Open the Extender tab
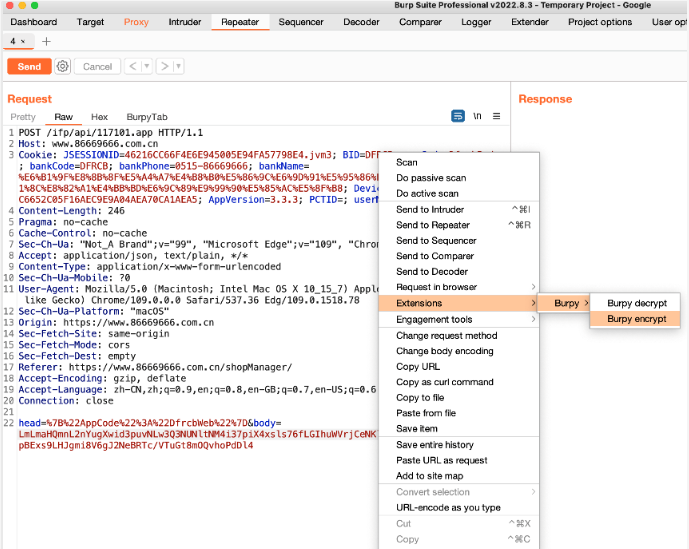 530,22
